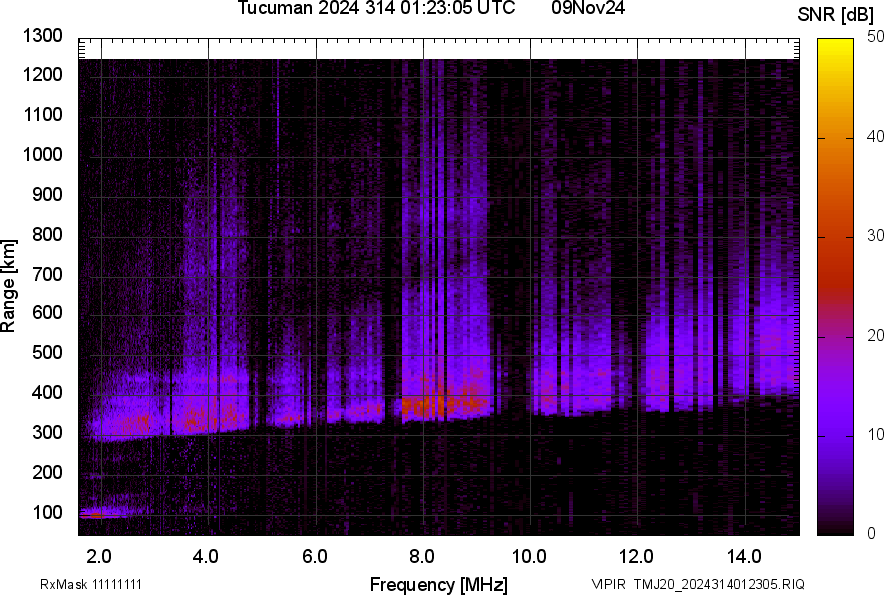Click the Tucuman timestamp title text
Screen dimensions: 884x595
[x=376, y=9]
